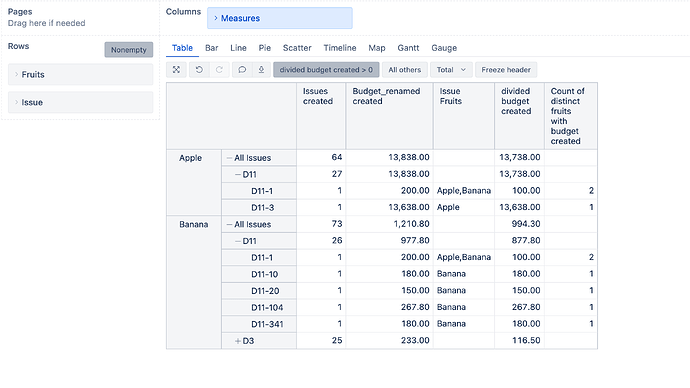
Task: Expand the Measures dimension in Columns
Action: click(x=216, y=18)
